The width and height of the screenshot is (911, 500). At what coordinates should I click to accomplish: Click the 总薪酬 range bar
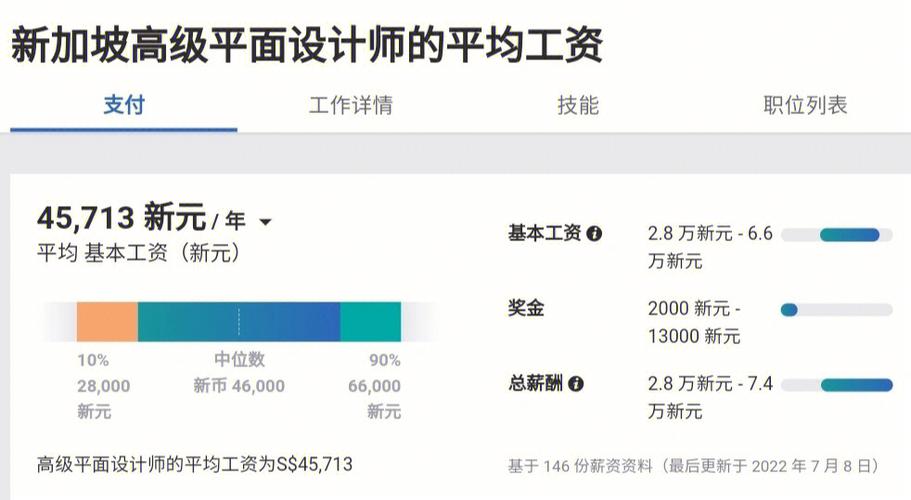(x=837, y=385)
